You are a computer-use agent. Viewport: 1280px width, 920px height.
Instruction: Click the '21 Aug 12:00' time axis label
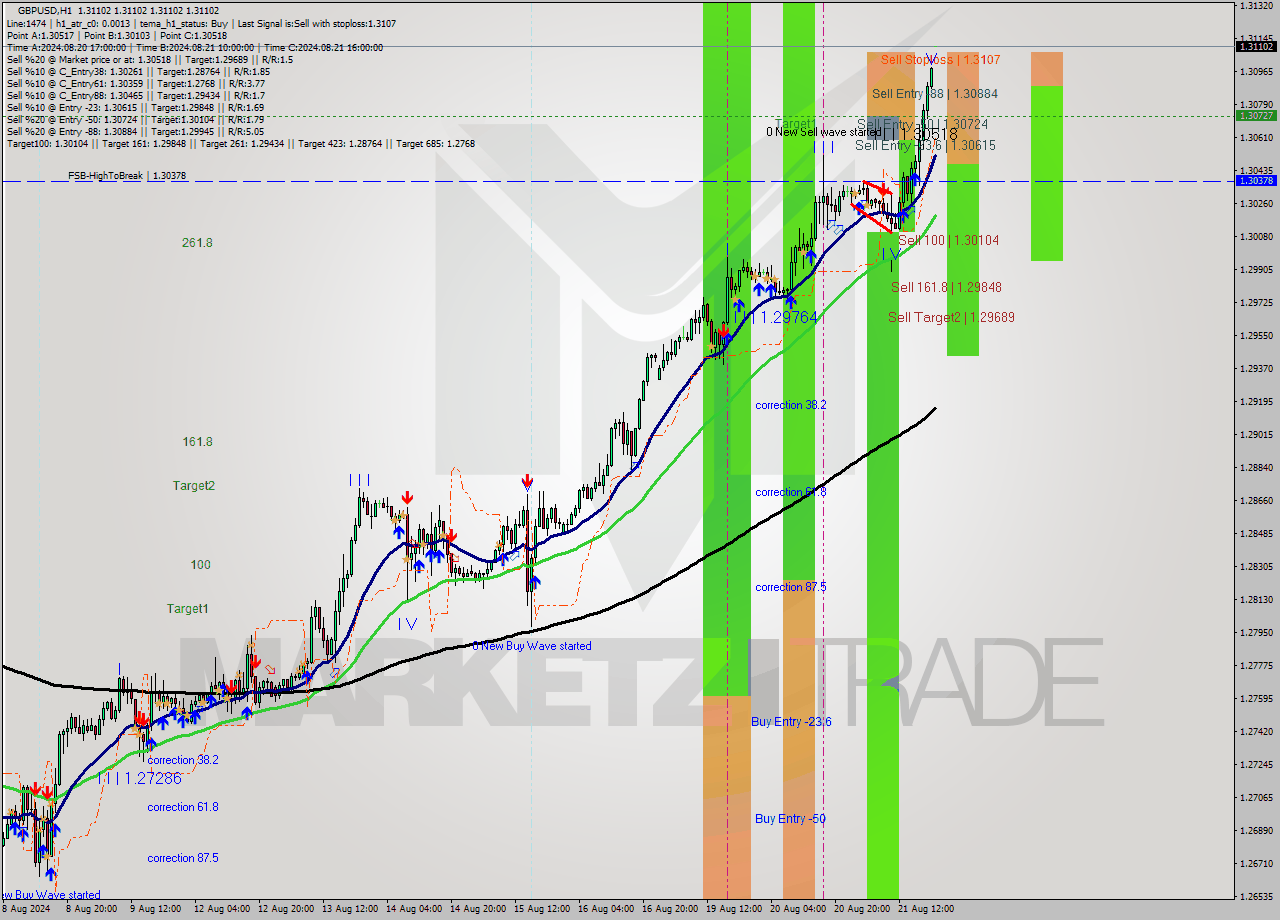[927, 909]
